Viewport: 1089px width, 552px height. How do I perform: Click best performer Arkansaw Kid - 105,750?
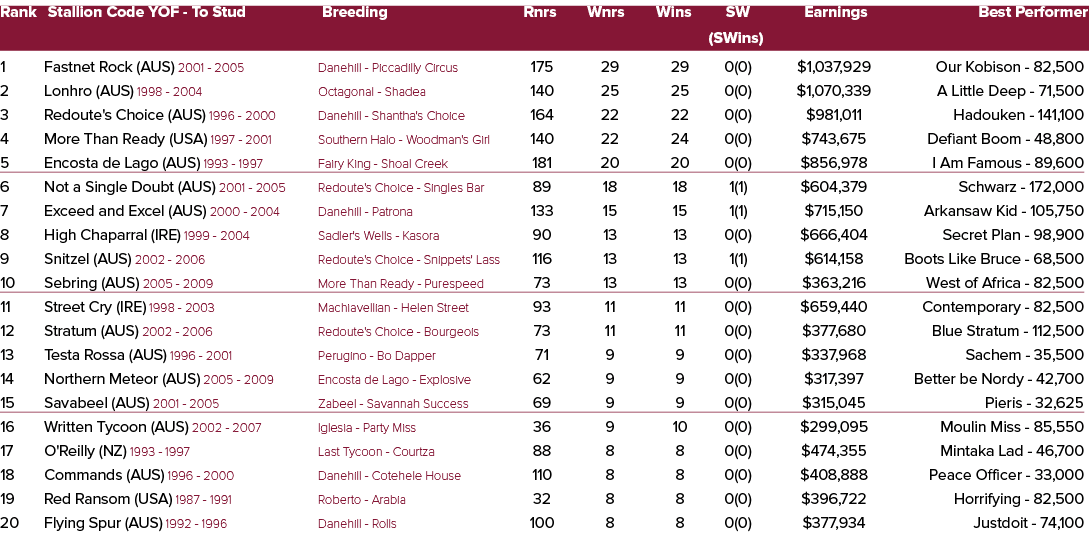[x=1004, y=211]
